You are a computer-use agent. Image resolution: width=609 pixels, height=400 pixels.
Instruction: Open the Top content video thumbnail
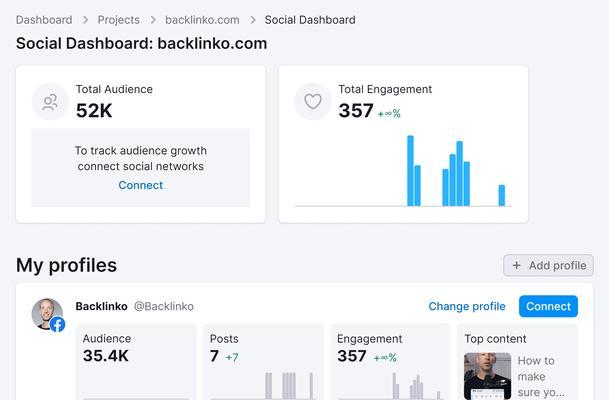(x=487, y=376)
